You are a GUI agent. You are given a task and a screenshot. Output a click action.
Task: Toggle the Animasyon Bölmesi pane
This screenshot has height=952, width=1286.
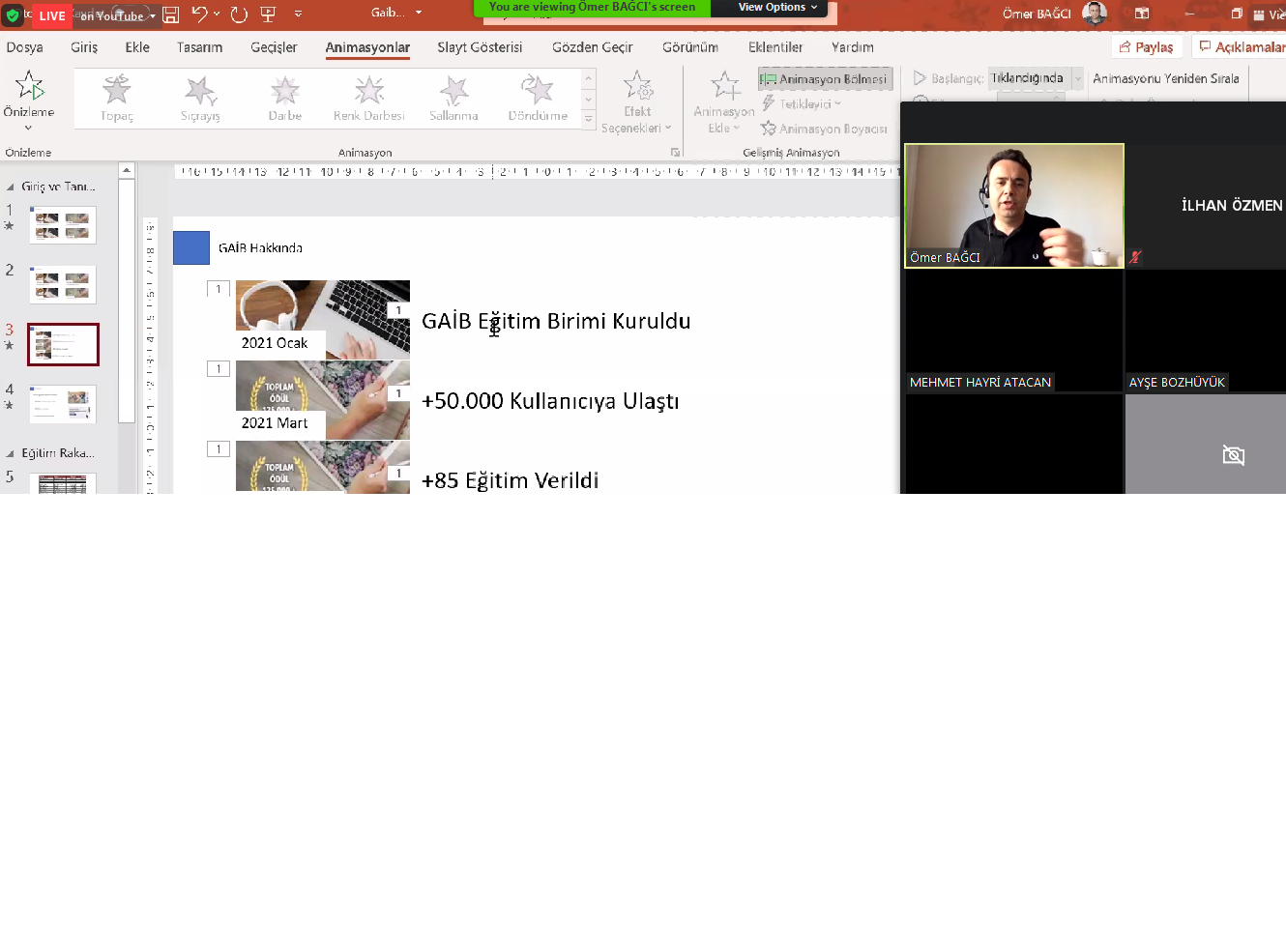pyautogui.click(x=825, y=78)
